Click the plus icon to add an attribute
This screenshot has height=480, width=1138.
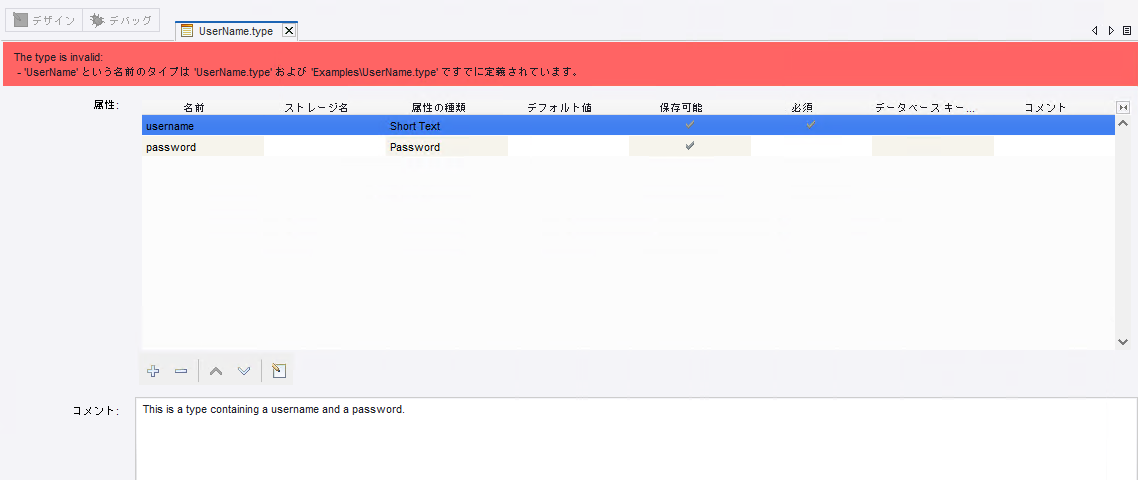[153, 371]
